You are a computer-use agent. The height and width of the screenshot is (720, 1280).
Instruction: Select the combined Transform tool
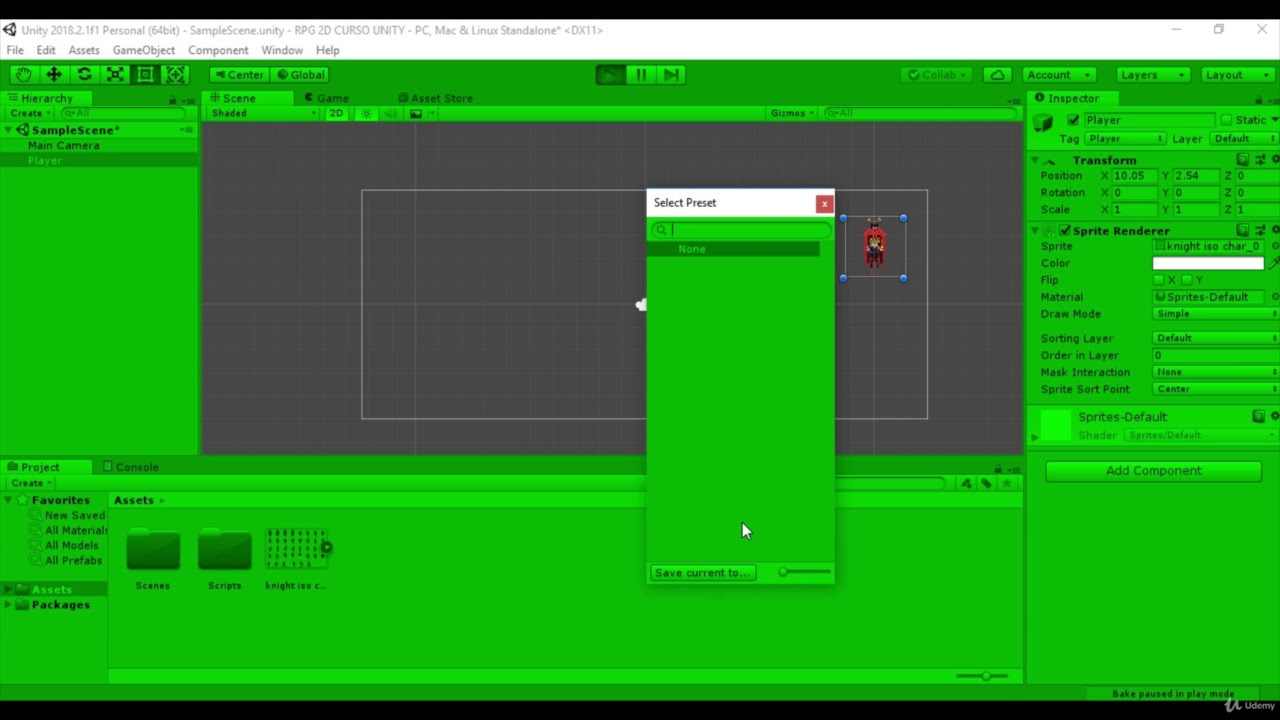(x=176, y=75)
